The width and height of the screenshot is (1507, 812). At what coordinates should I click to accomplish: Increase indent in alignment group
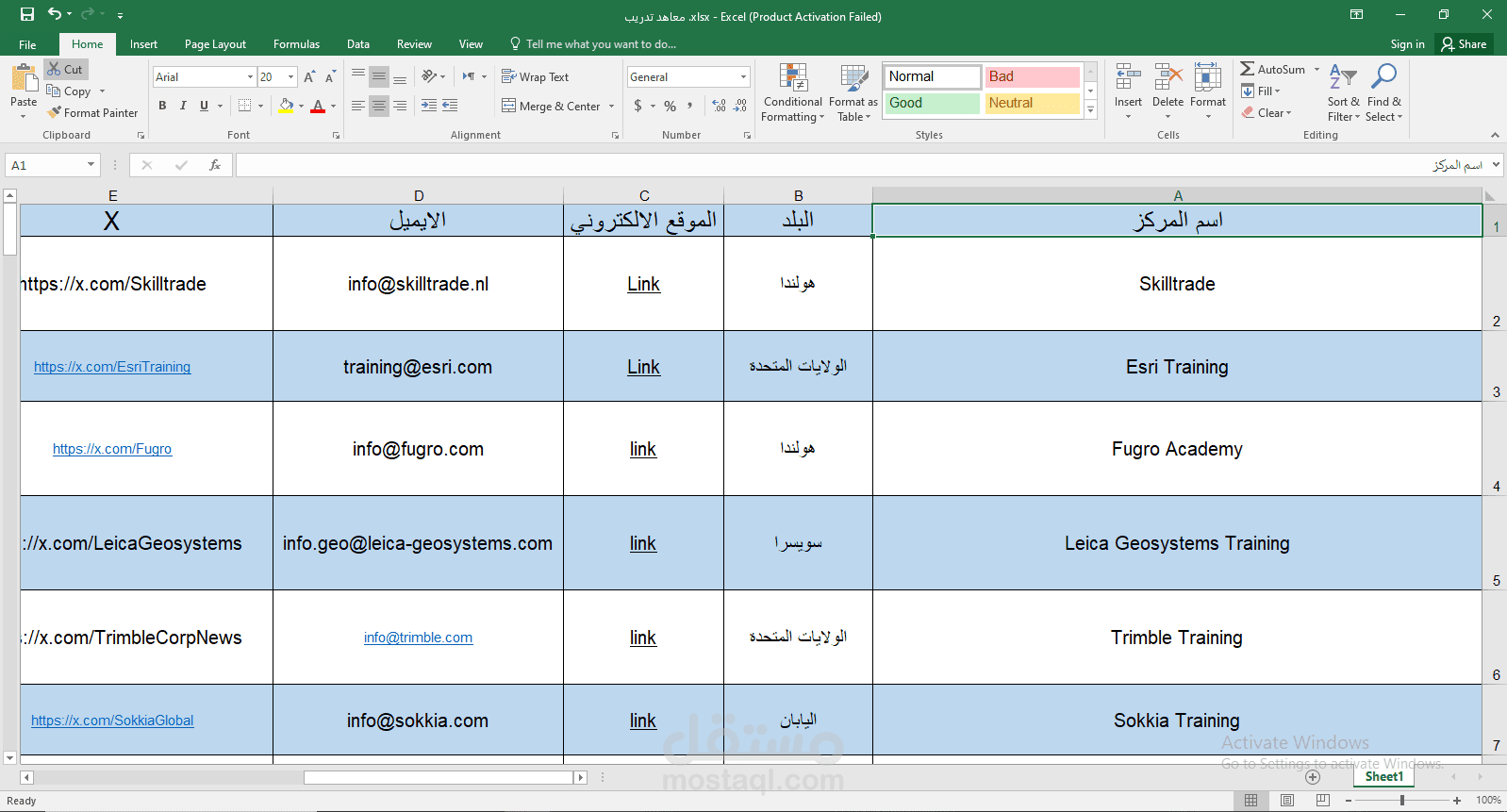point(450,106)
